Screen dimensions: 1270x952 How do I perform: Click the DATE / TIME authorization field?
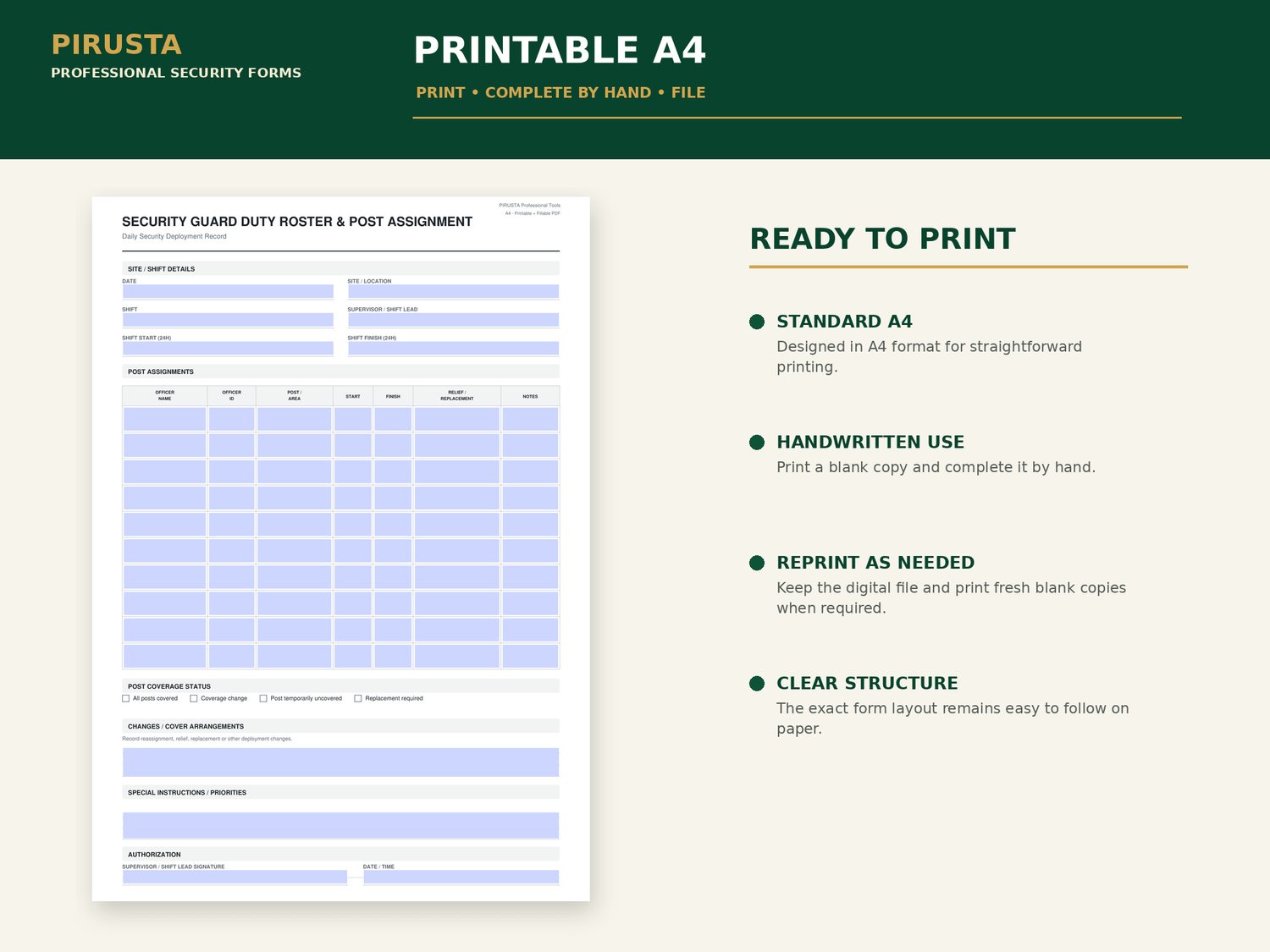pyautogui.click(x=461, y=877)
